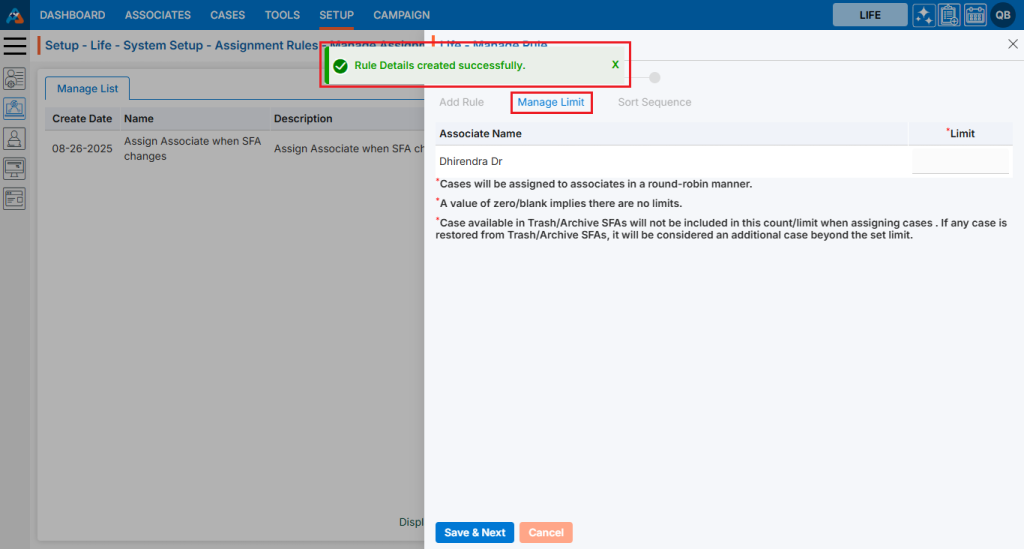Open the AI sparkle assistant icon

point(924,15)
